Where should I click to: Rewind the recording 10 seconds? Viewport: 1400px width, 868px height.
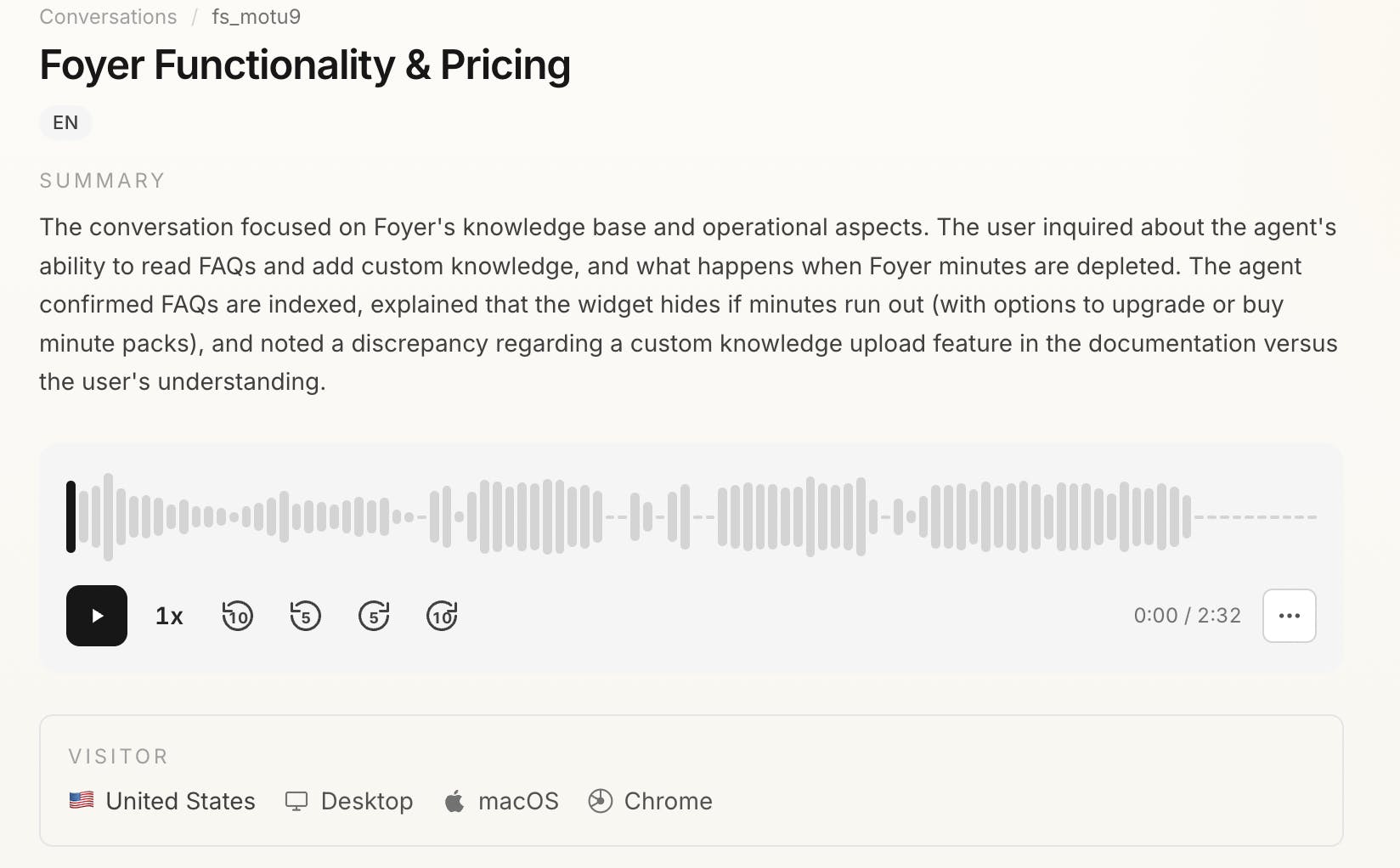click(x=238, y=616)
